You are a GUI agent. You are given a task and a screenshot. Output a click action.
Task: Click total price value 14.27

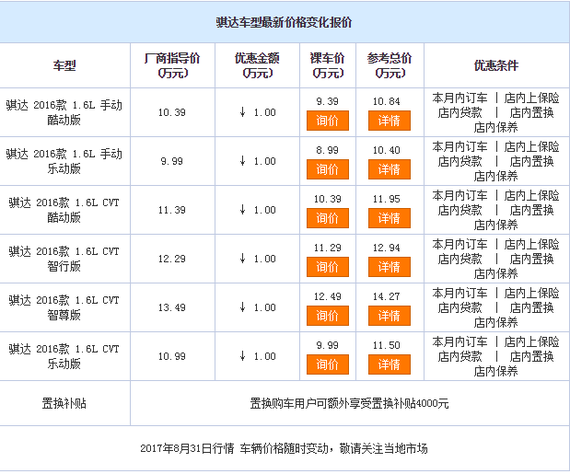click(386, 296)
